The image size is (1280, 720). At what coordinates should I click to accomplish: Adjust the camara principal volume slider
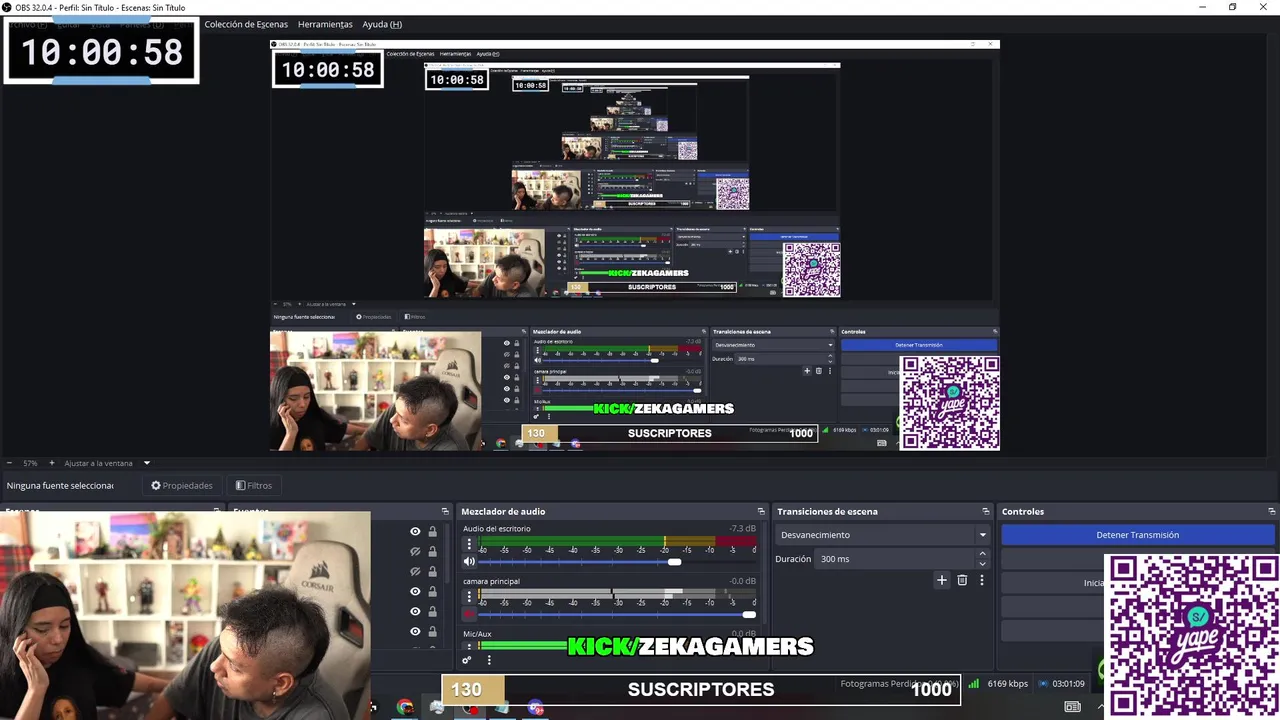tap(618, 614)
